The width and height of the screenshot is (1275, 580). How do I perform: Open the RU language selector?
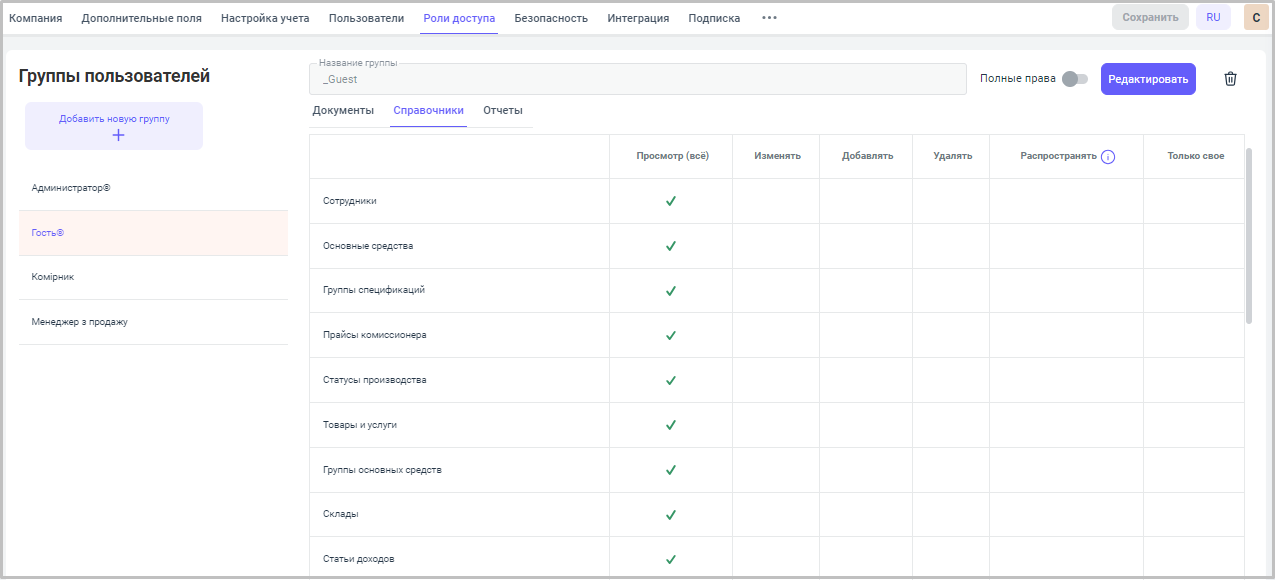coord(1213,18)
